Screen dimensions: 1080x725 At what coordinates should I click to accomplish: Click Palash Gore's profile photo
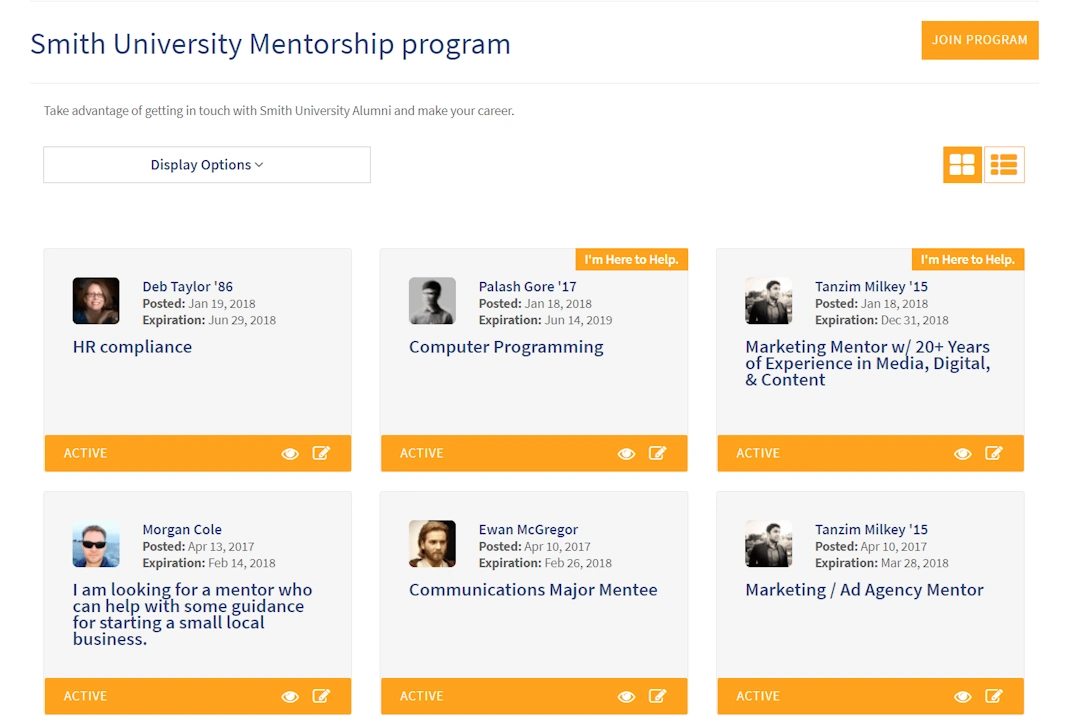(432, 301)
